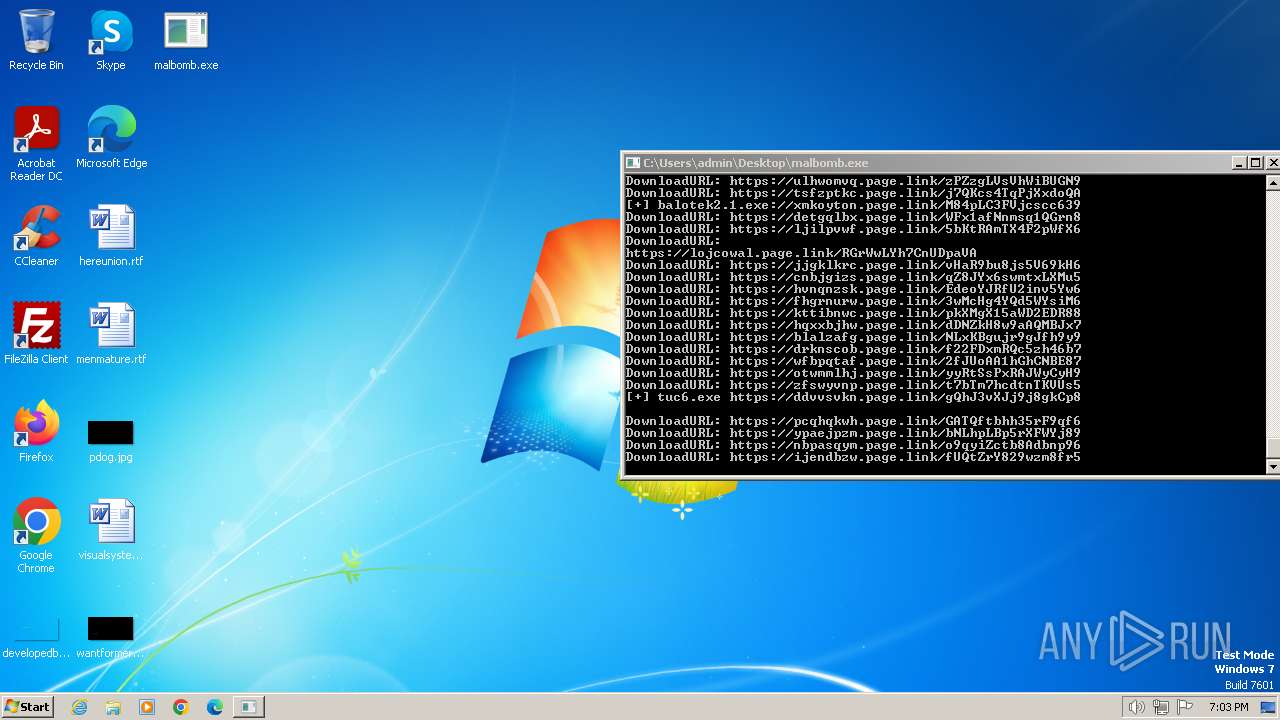Click the malbomb.exe console title bar
The width and height of the screenshot is (1280, 720).
coord(930,163)
